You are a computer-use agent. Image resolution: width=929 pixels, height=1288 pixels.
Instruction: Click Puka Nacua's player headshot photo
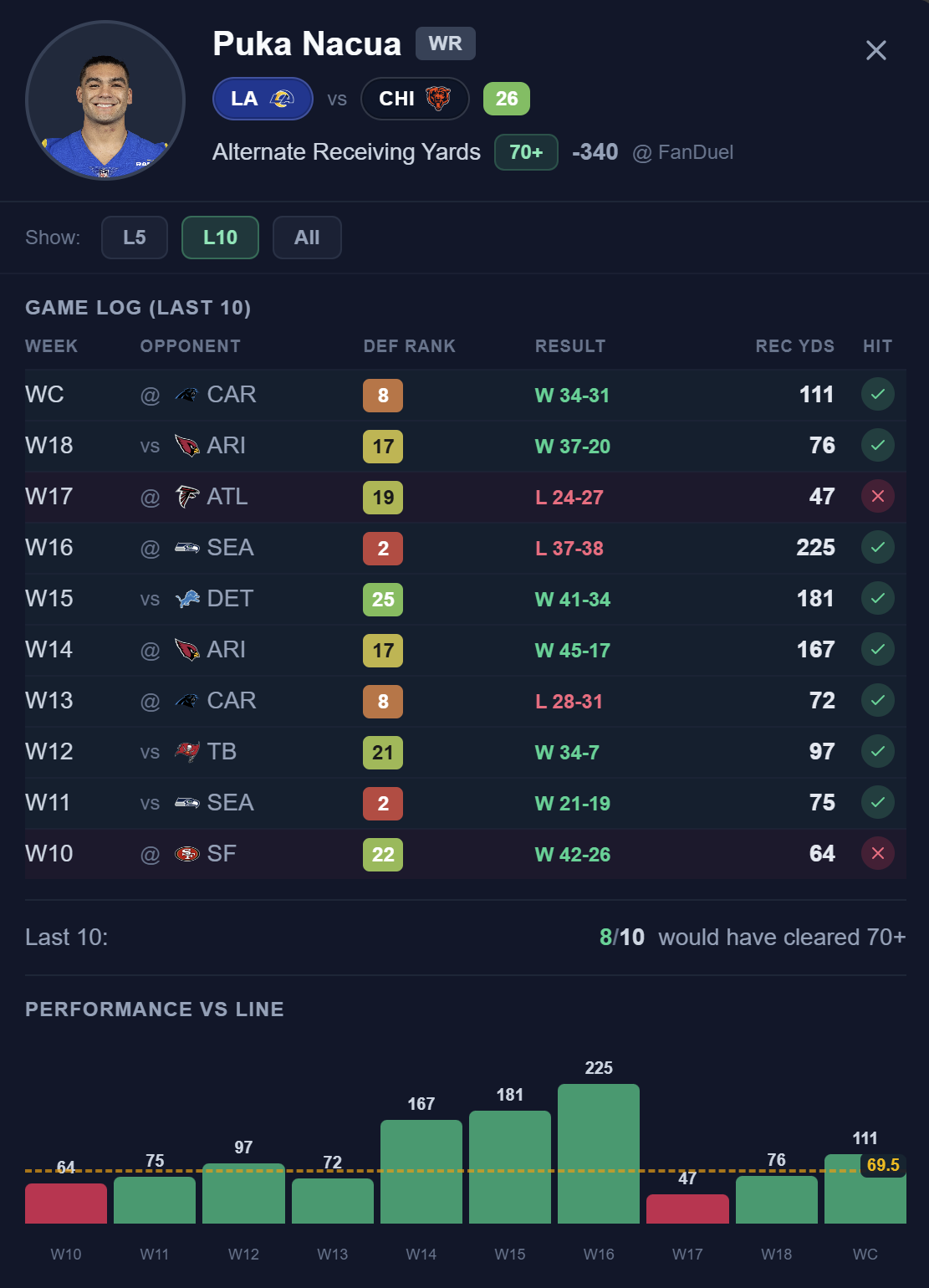tap(105, 100)
